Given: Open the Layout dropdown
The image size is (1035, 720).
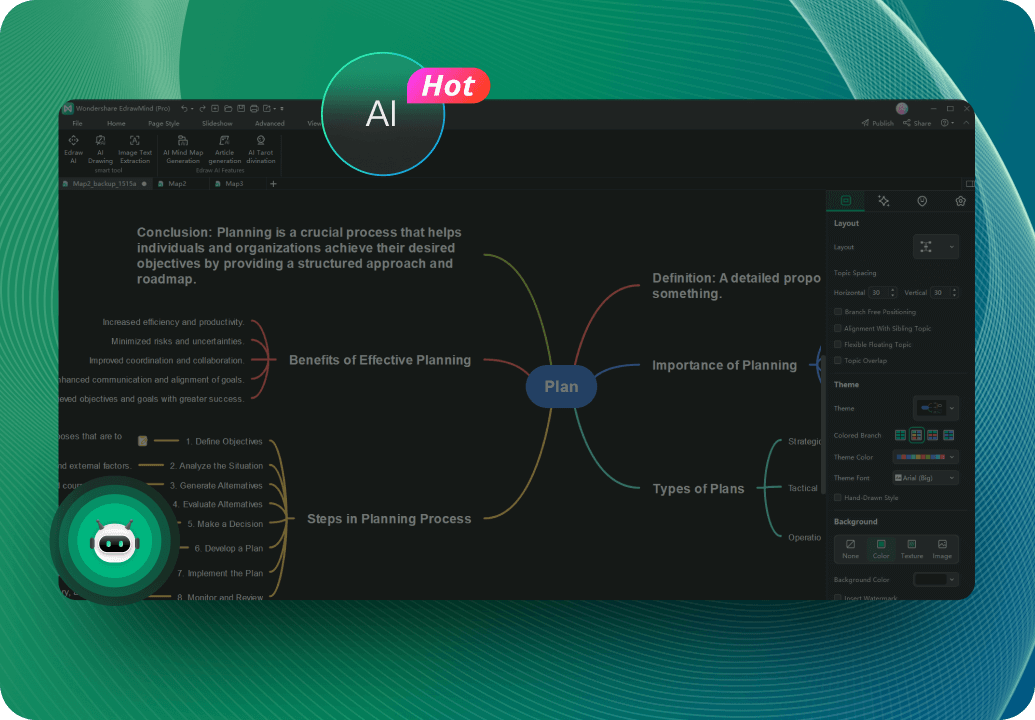Looking at the screenshot, I should point(935,247).
